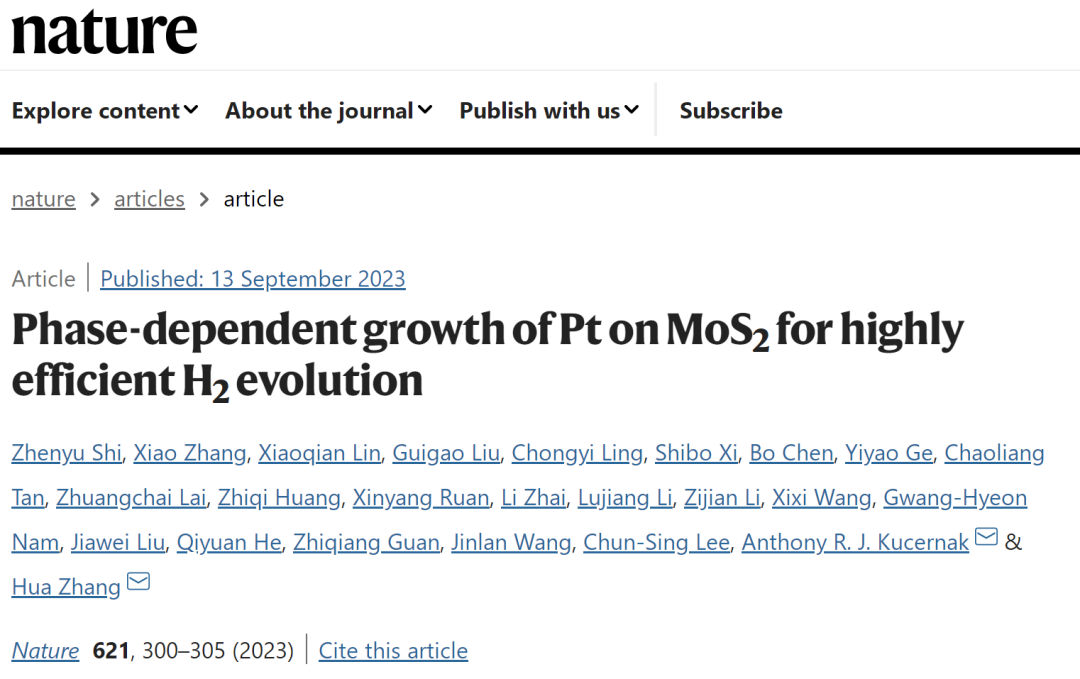This screenshot has width=1080, height=679.
Task: Click envelope icon next to Hua Zhang
Action: 138,581
